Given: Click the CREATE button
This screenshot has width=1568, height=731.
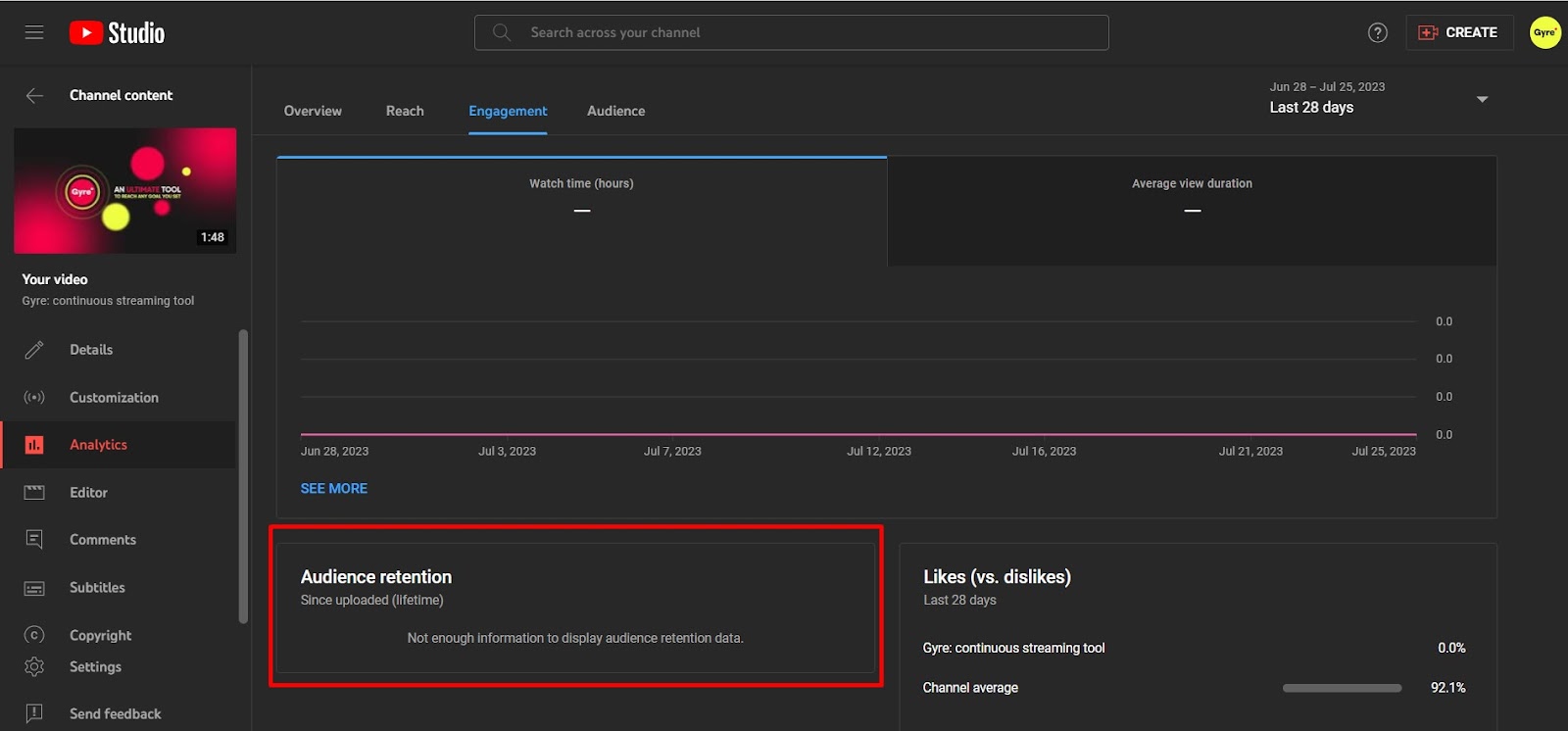Looking at the screenshot, I should [x=1459, y=32].
